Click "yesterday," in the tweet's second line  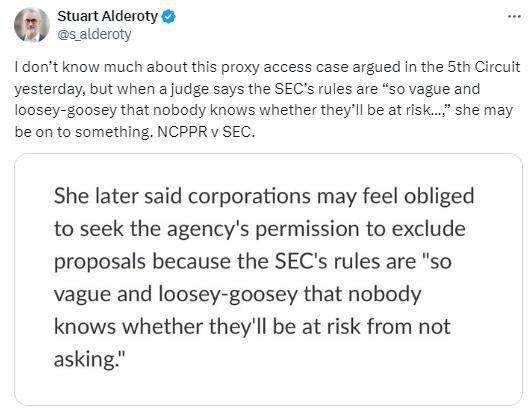(x=50, y=89)
